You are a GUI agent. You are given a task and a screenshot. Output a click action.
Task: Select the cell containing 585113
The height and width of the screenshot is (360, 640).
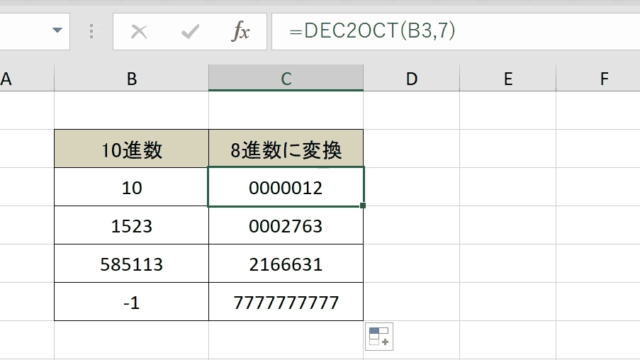(131, 264)
